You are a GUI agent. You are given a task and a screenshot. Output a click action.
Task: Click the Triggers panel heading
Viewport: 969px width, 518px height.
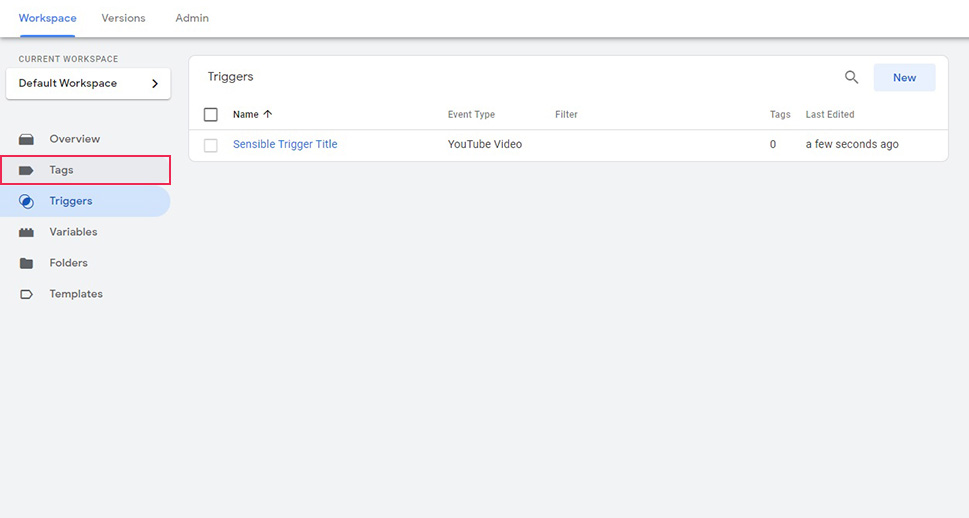click(231, 77)
